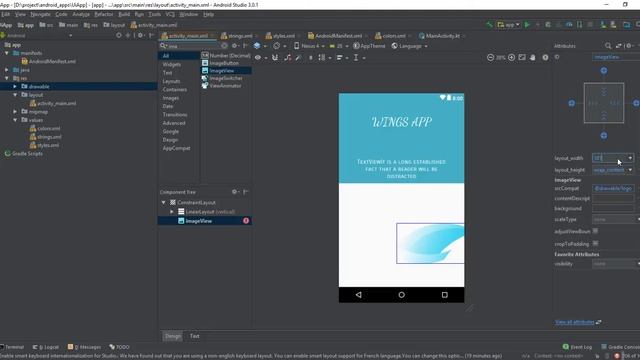Viewport: 640px width, 360px height.
Task: Zoom out the design canvas
Action: 490,58
